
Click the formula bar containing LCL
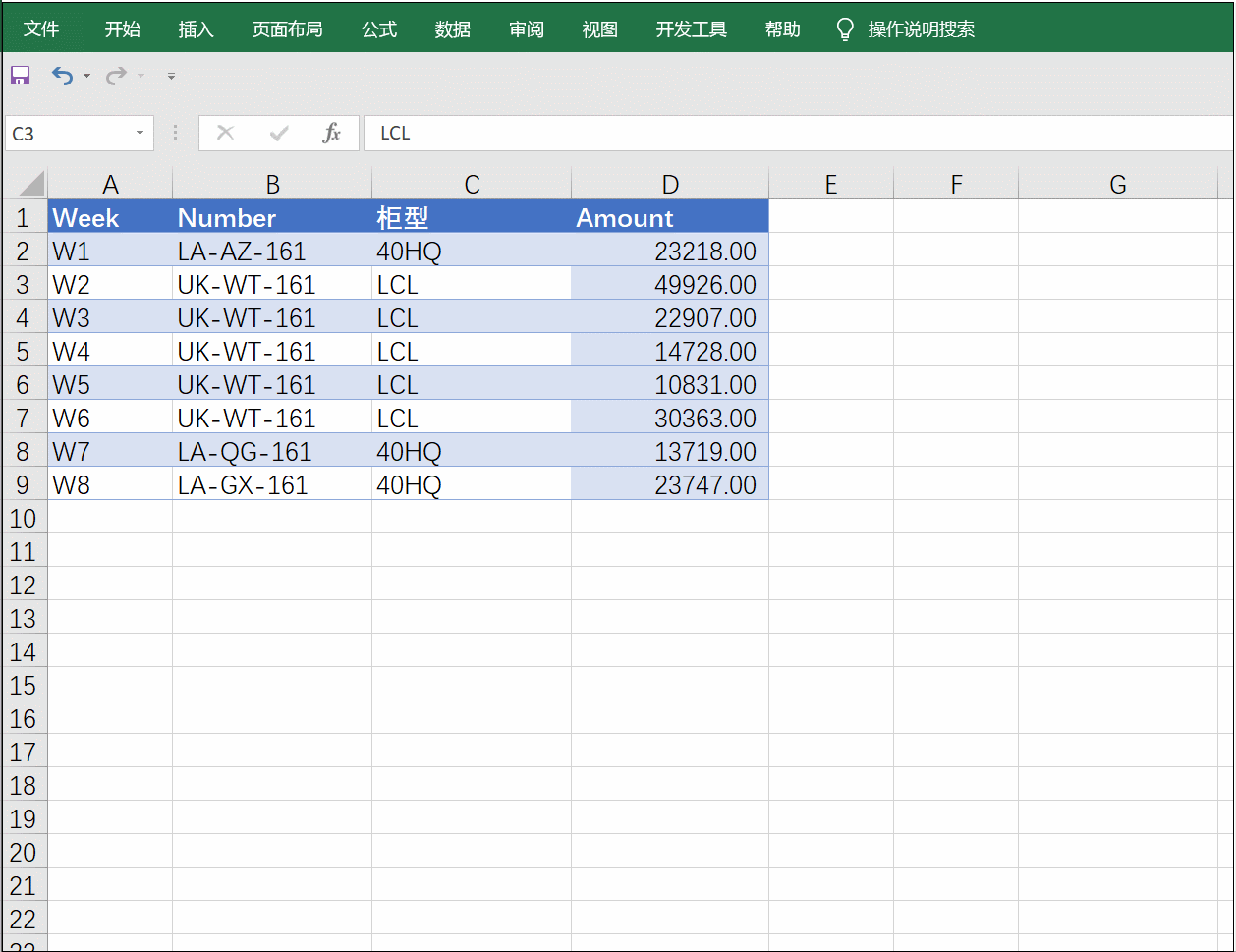tap(798, 133)
